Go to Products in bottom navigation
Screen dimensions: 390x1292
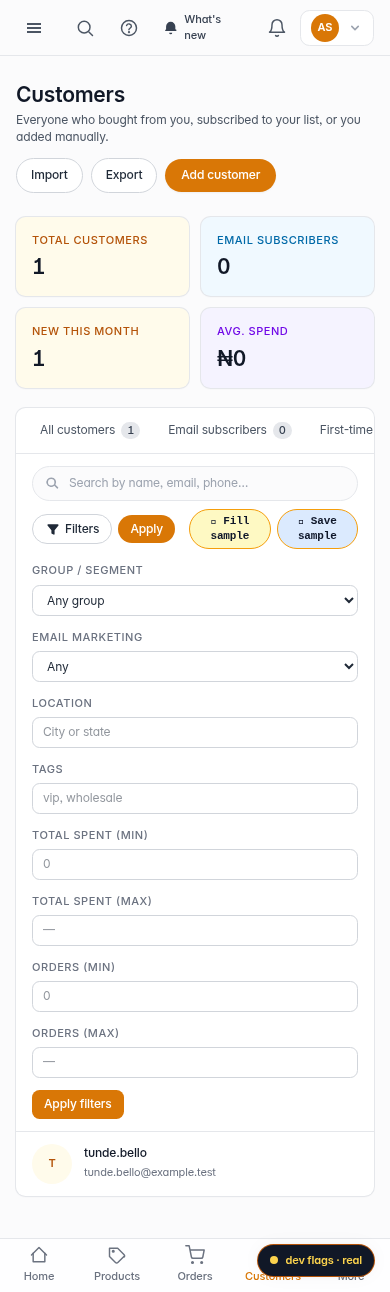click(x=117, y=1264)
